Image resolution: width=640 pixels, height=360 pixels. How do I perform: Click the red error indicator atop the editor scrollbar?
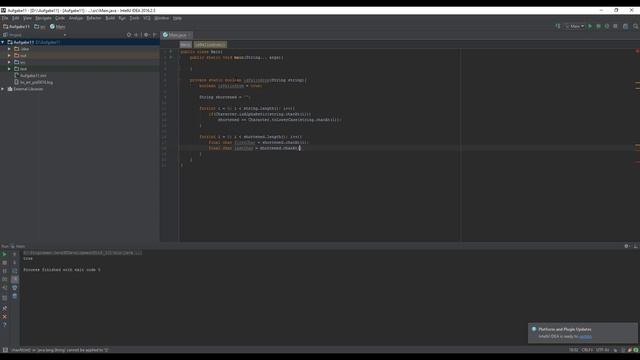pyautogui.click(x=637, y=51)
